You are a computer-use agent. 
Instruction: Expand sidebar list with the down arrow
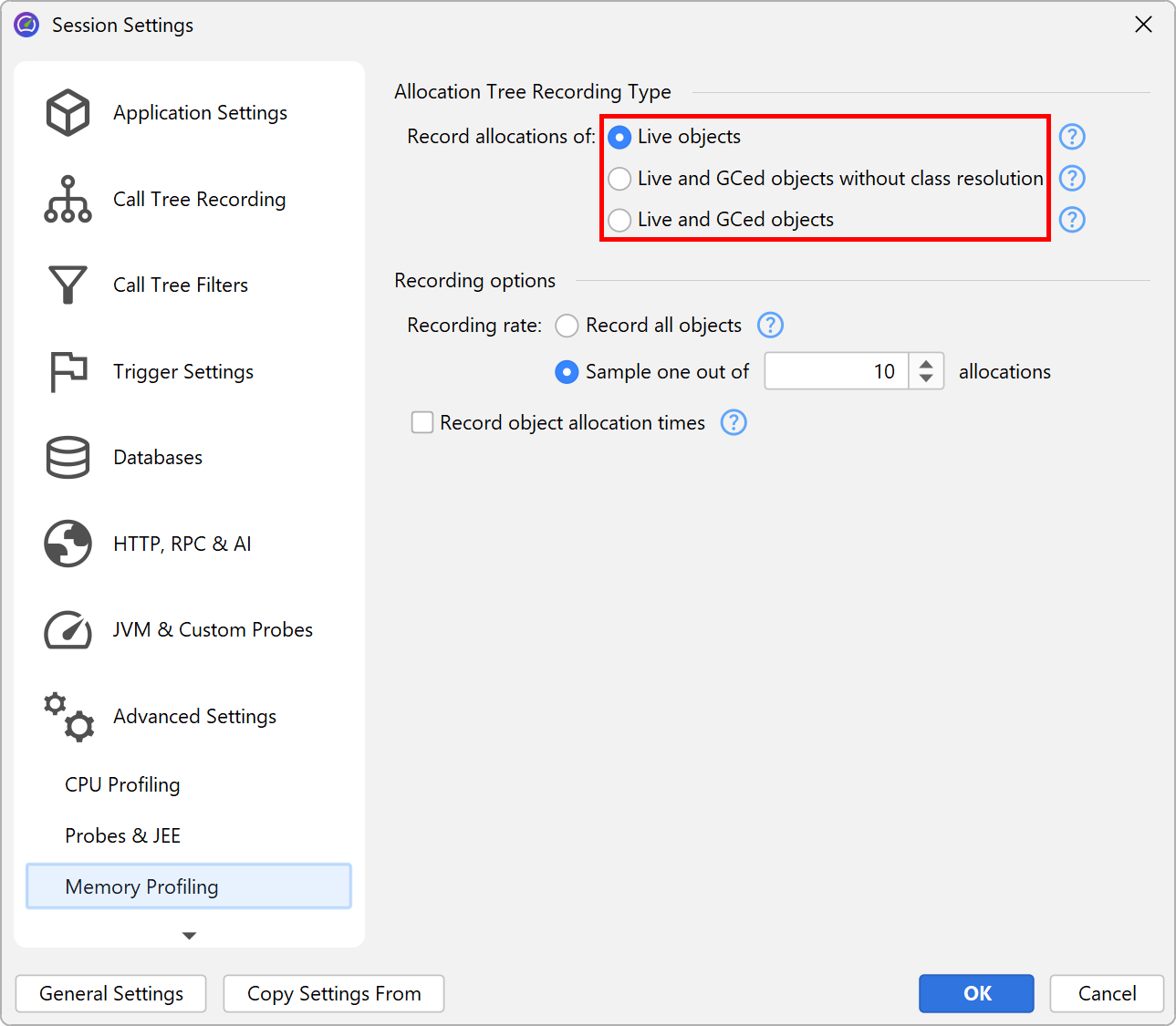click(x=189, y=936)
